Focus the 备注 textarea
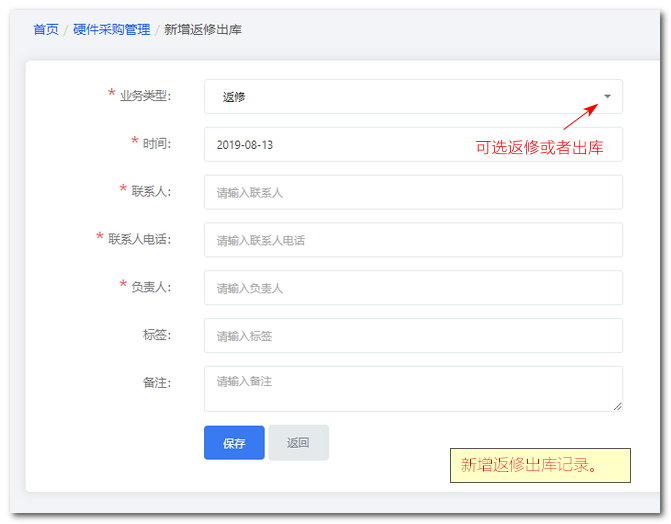 pos(413,389)
